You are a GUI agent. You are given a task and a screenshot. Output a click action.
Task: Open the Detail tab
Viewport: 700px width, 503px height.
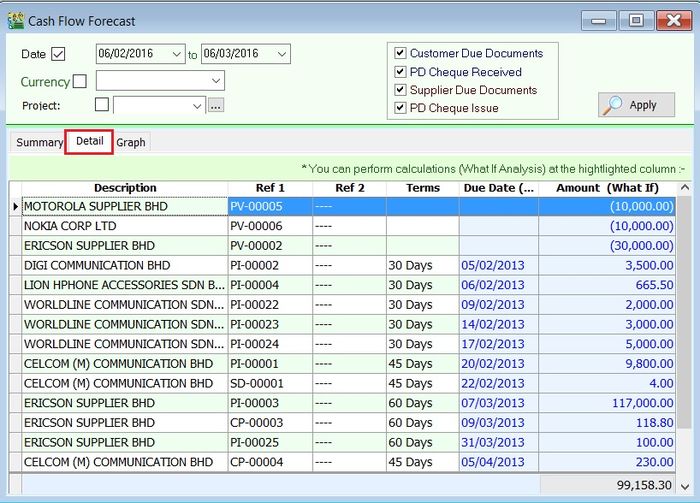[x=89, y=141]
